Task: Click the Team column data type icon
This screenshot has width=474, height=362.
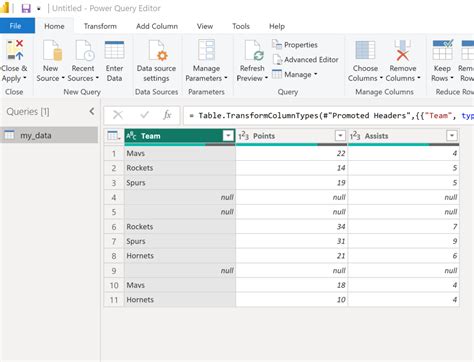Action: click(131, 136)
